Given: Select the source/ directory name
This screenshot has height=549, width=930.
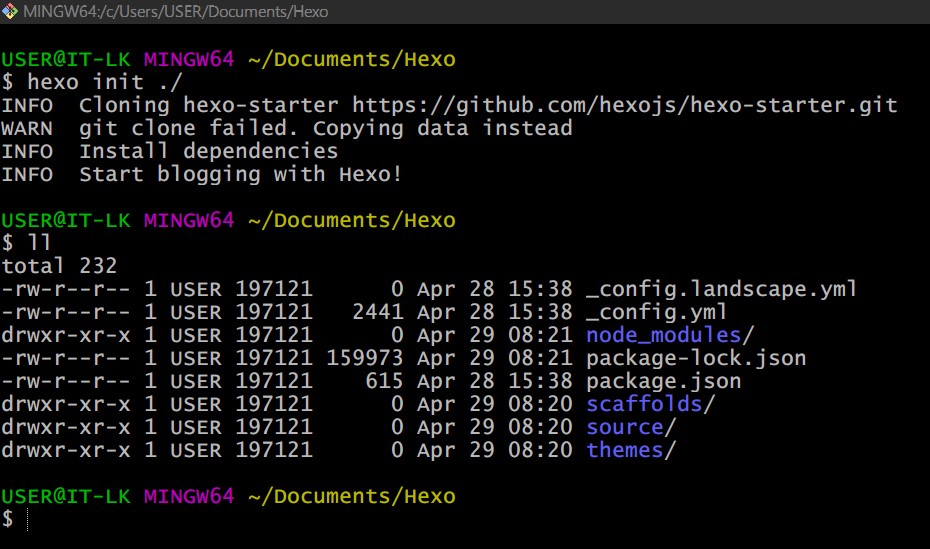Looking at the screenshot, I should 630,427.
